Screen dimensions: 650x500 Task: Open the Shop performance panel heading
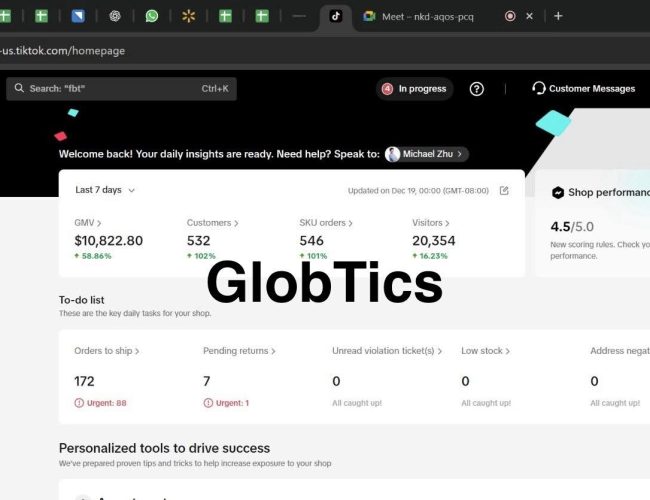click(608, 192)
